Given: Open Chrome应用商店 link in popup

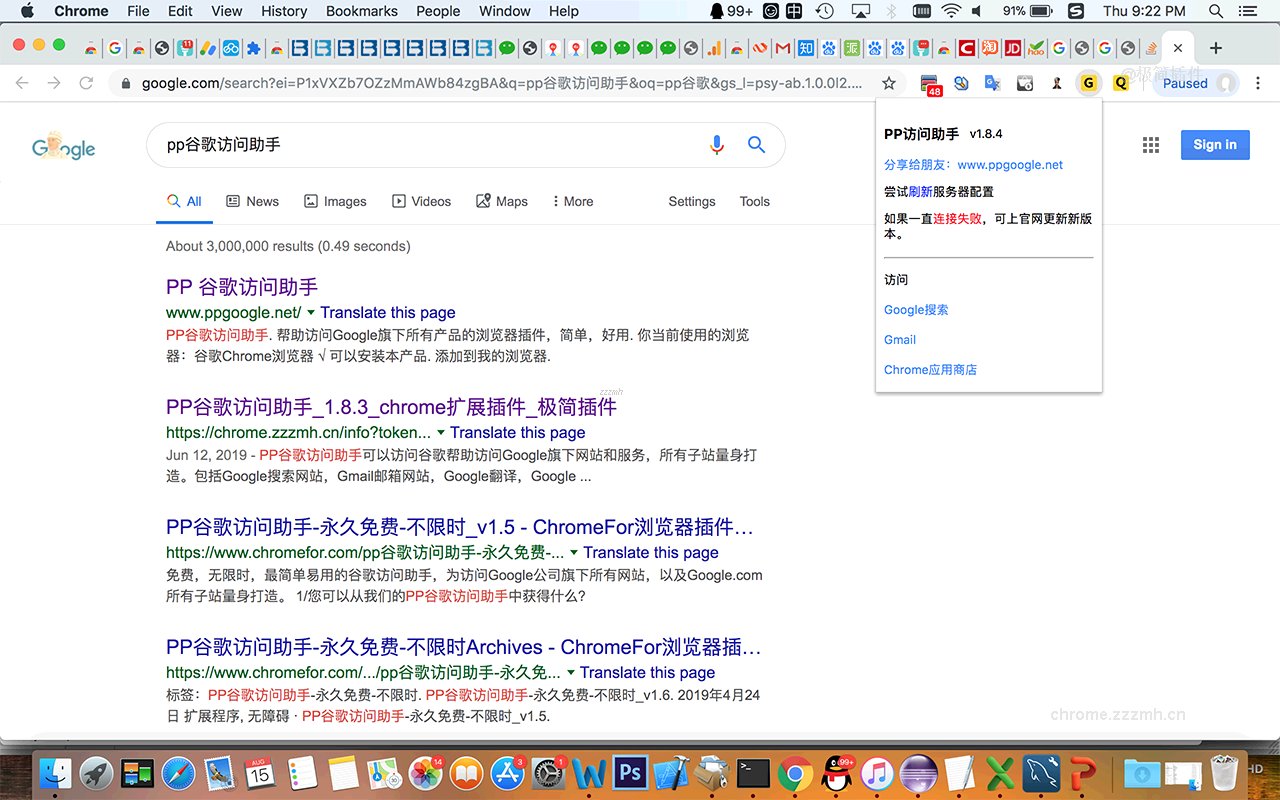Looking at the screenshot, I should click(x=930, y=370).
